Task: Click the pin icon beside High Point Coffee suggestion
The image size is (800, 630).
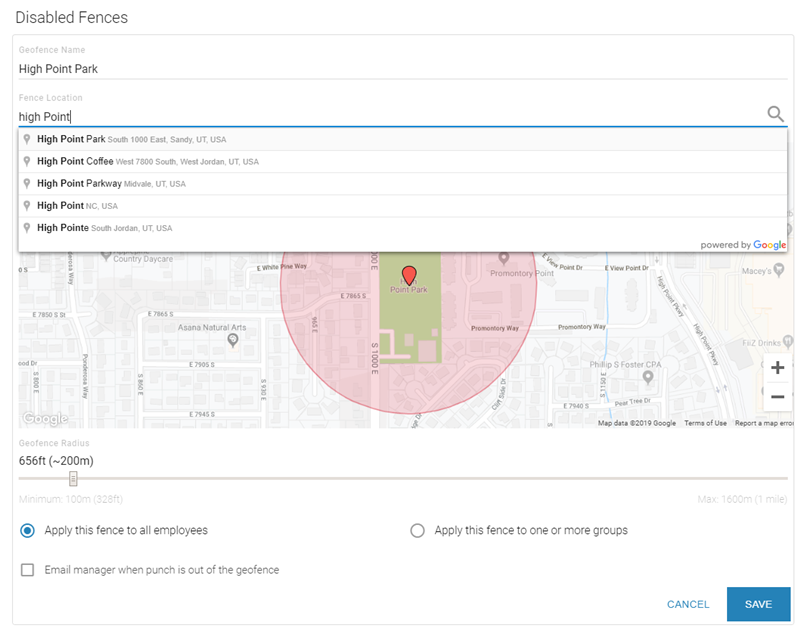Action: coord(25,161)
